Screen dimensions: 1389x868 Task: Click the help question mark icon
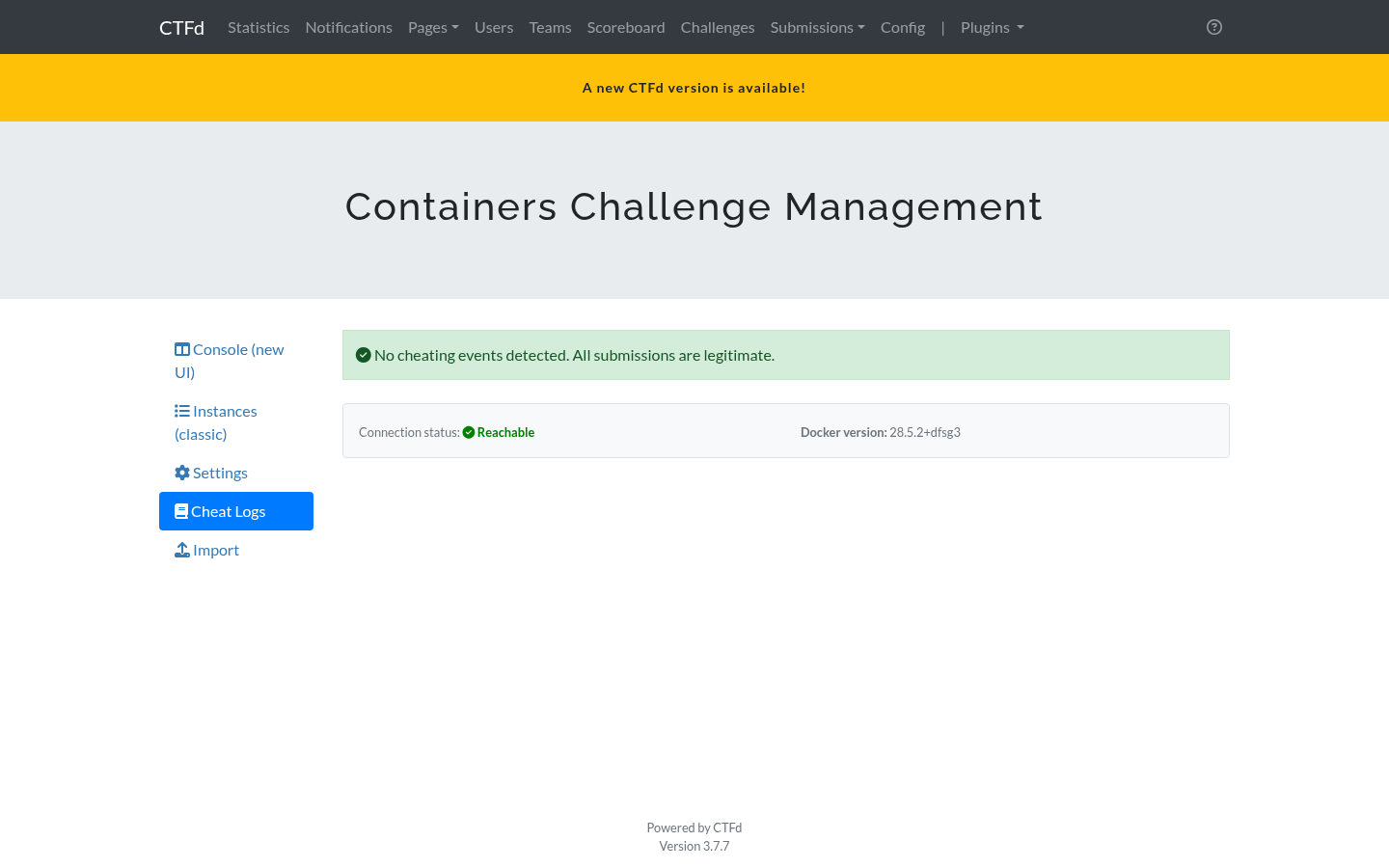click(1214, 27)
